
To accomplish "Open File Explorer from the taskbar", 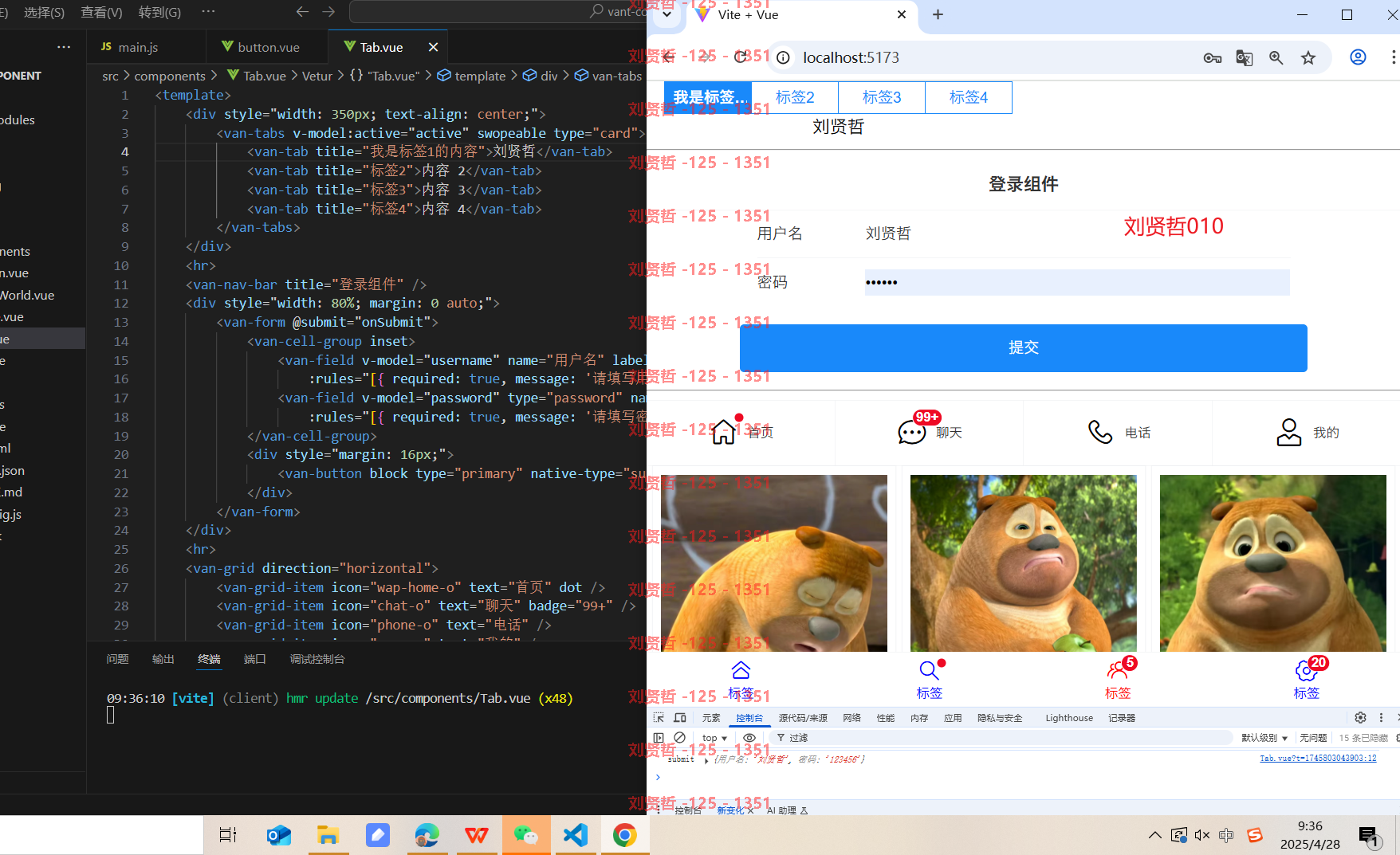I will pos(328,835).
